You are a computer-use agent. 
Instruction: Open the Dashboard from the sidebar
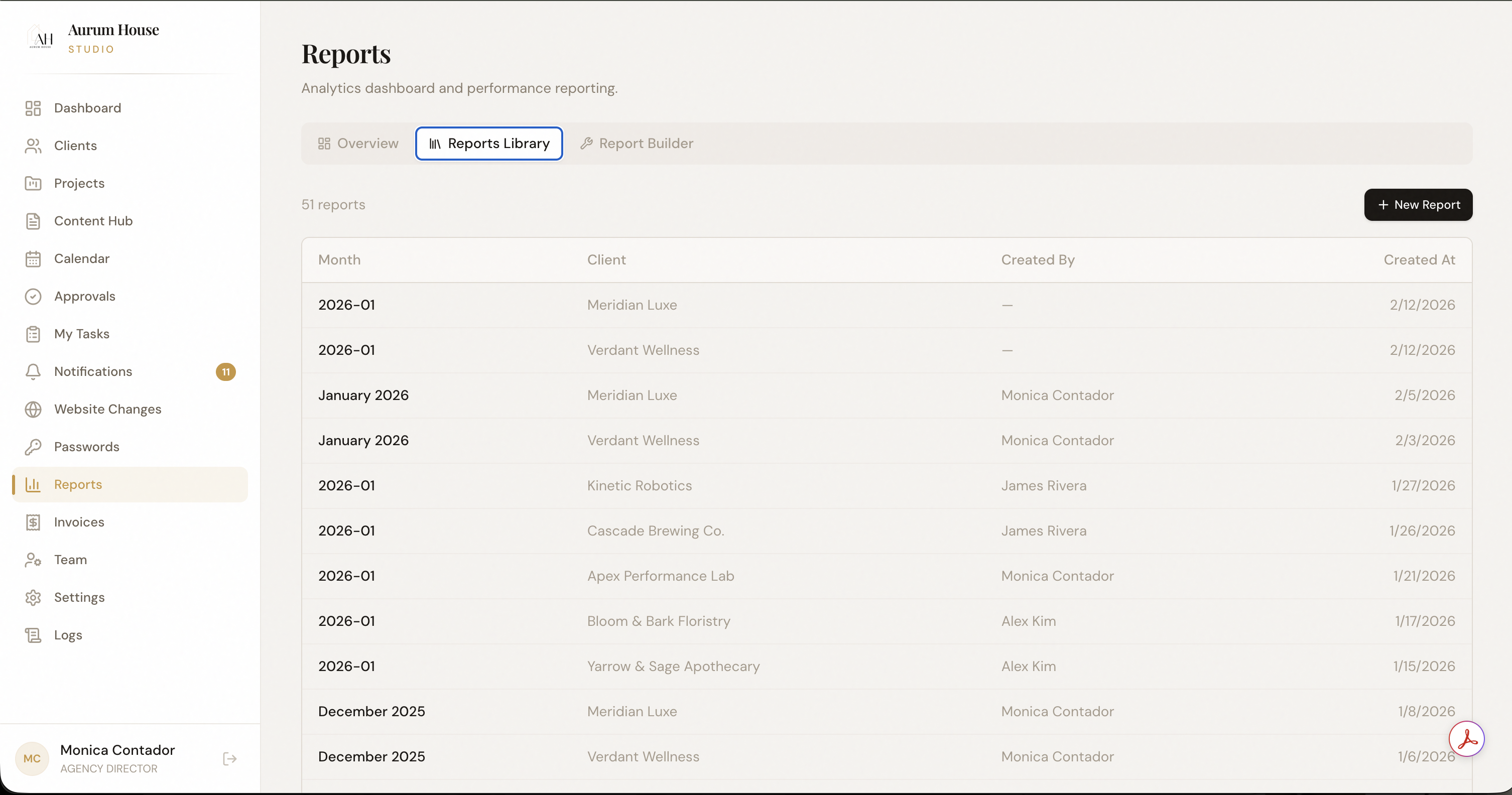tap(87, 108)
